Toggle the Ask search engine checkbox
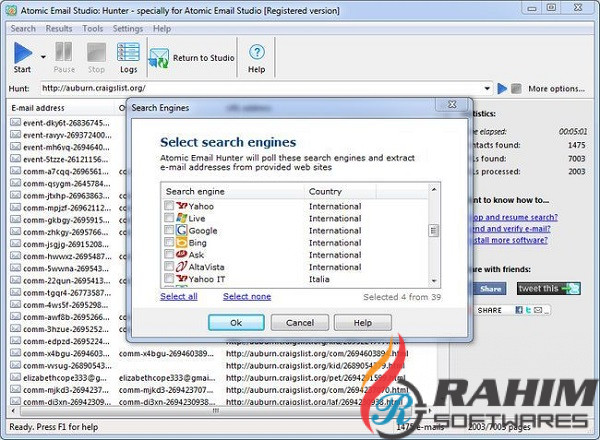Image resolution: width=600 pixels, height=440 pixels. [169, 254]
